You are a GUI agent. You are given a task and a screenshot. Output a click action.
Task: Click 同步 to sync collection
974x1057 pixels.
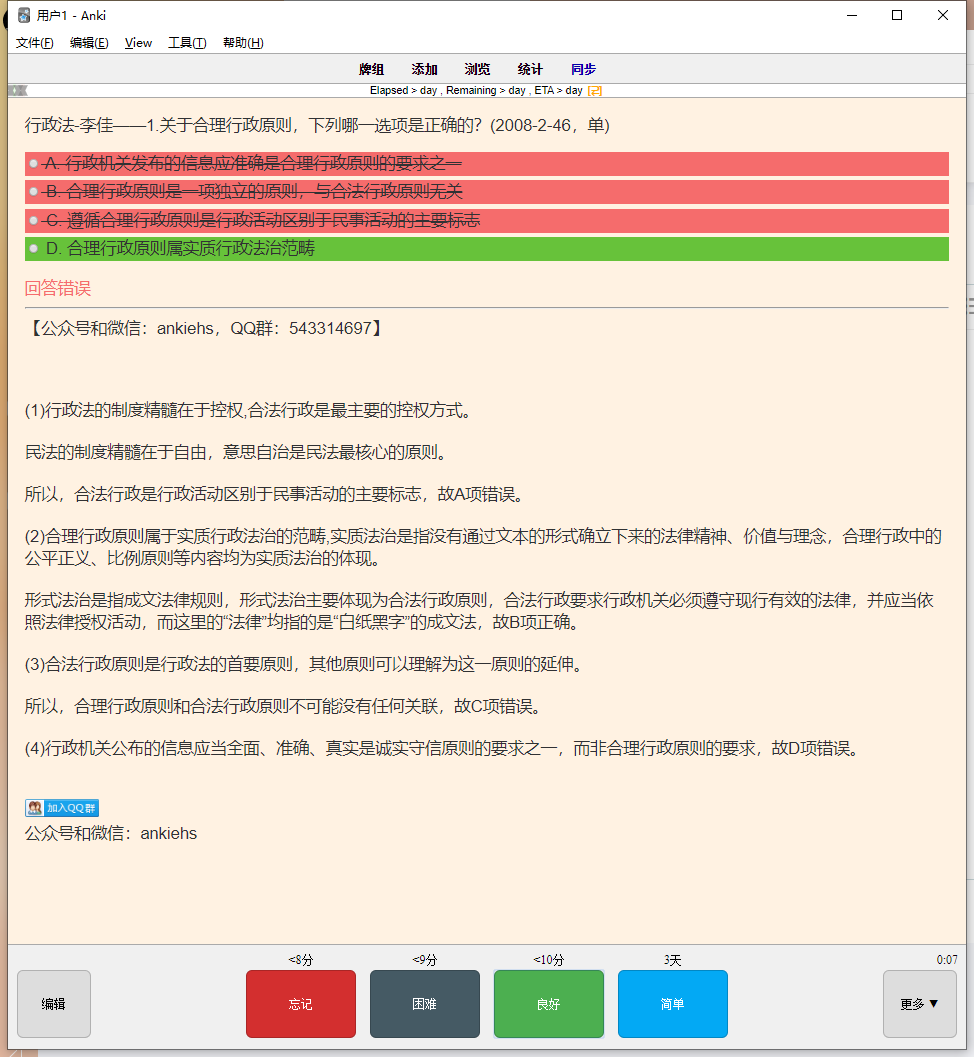click(583, 69)
